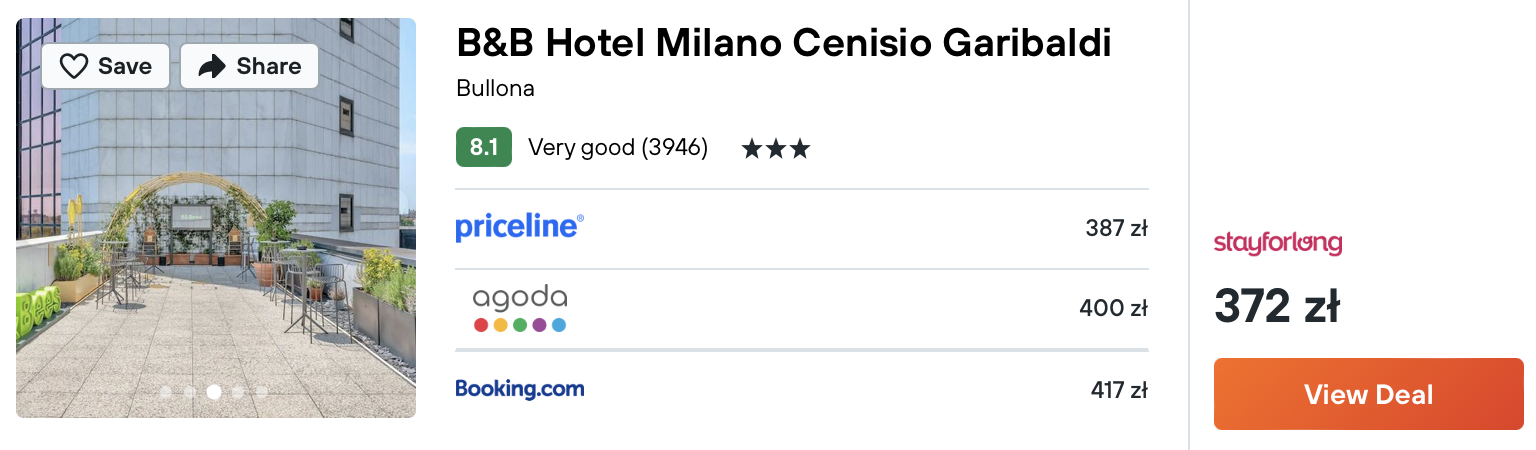
Task: Click the green 8.1 rating badge
Action: click(484, 147)
